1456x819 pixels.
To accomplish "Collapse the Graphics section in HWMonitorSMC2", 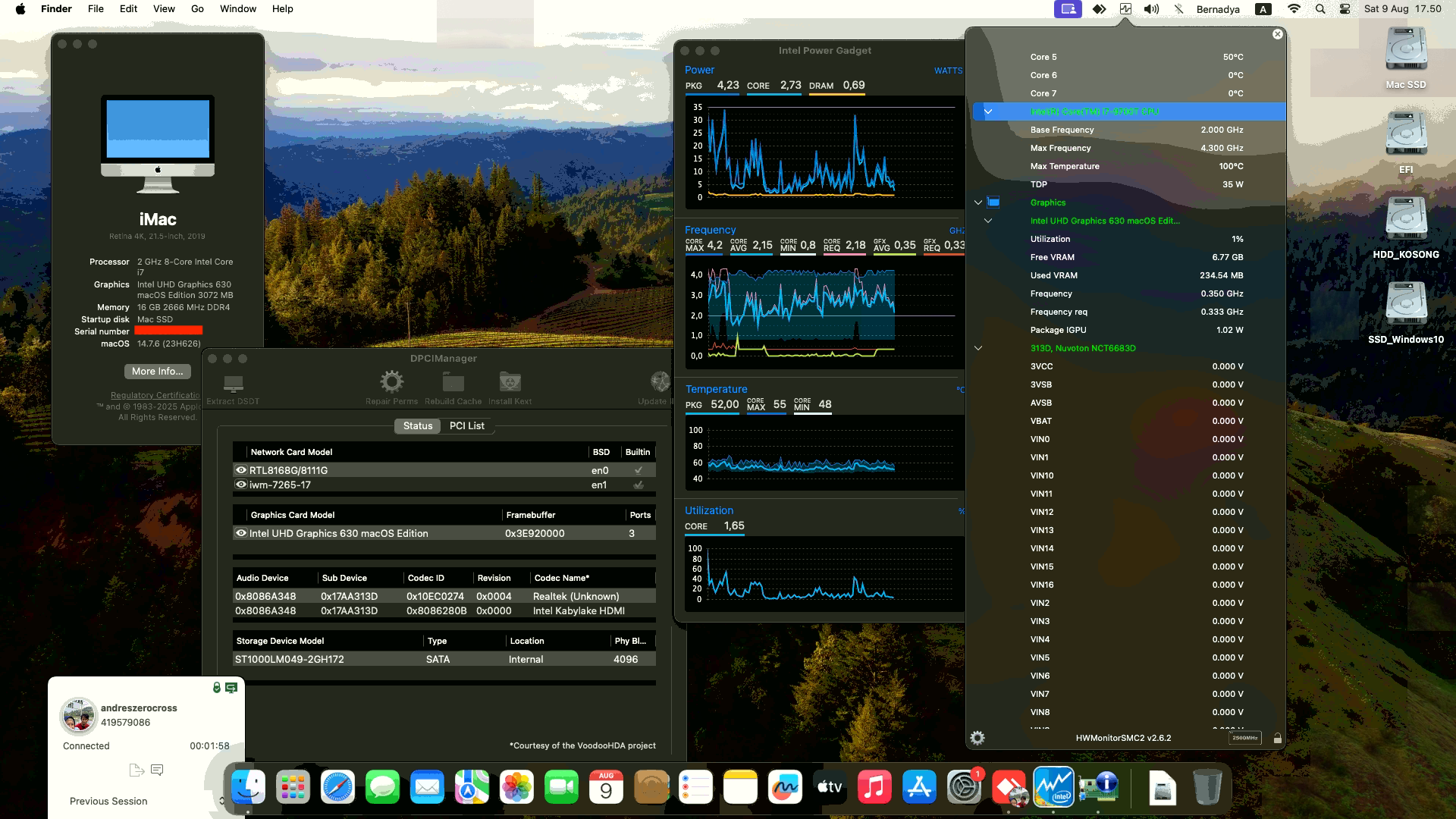I will point(977,202).
